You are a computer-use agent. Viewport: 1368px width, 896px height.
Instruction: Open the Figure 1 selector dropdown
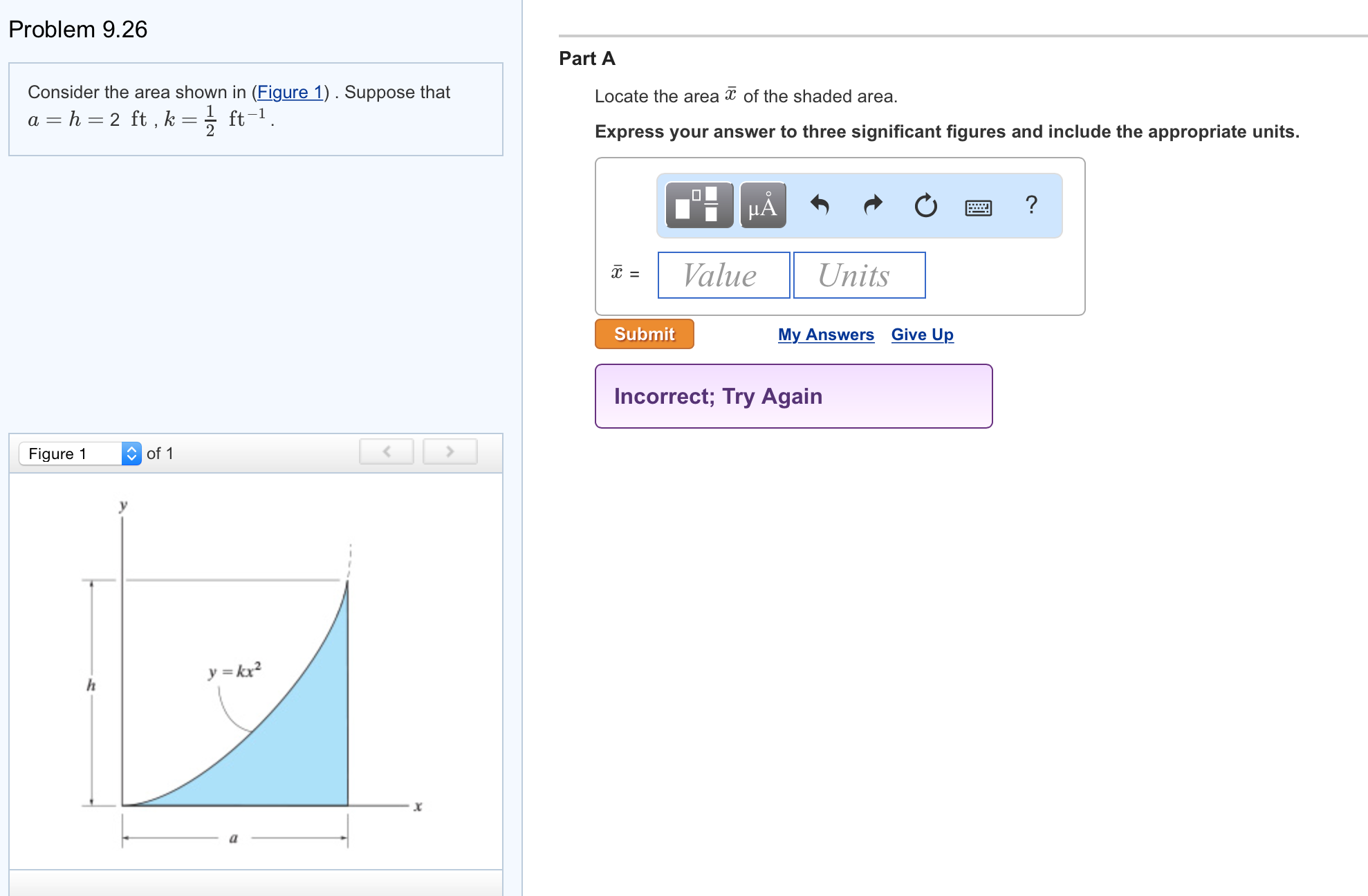(x=69, y=454)
